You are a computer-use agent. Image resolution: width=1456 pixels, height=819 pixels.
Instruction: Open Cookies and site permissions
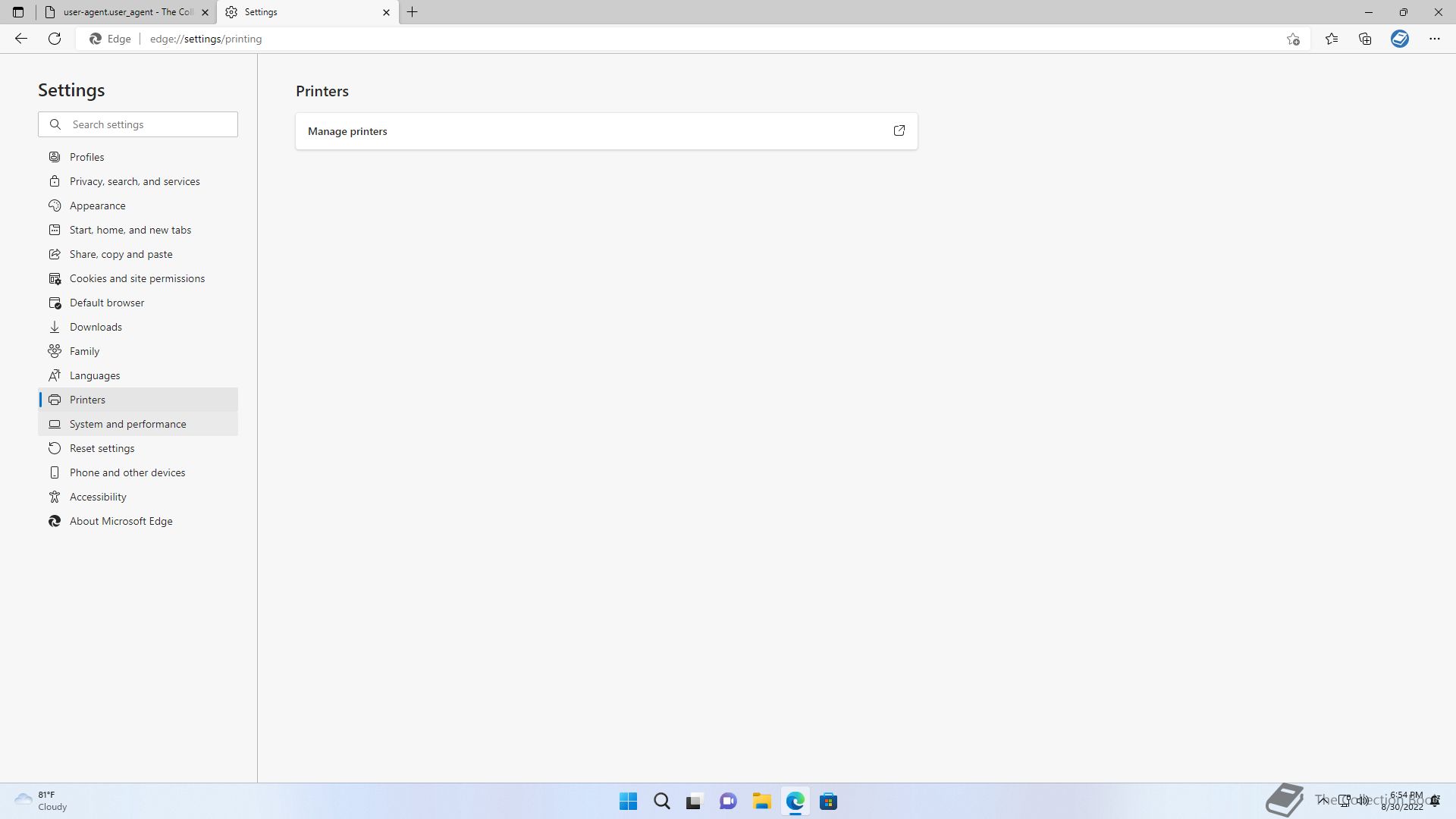point(138,278)
